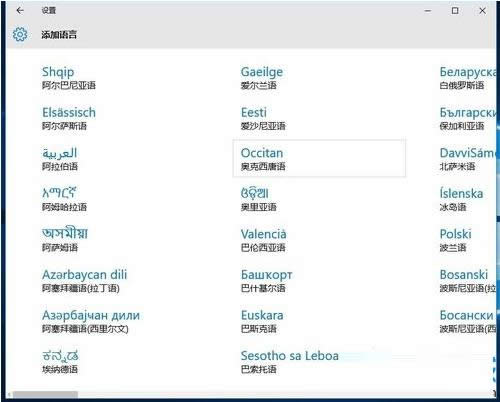Click the horizontal scrollbar thumb
The height and width of the screenshot is (402, 500).
pos(45,395)
